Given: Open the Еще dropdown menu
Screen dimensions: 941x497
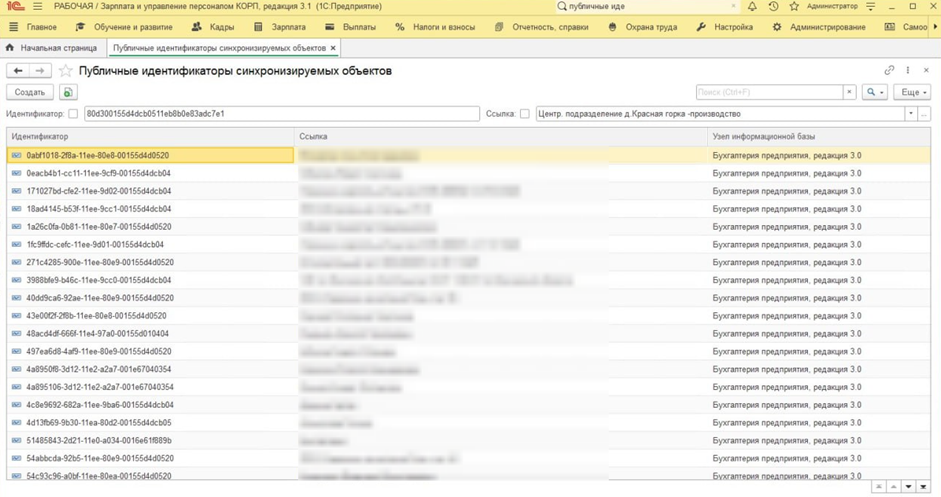Looking at the screenshot, I should point(912,92).
